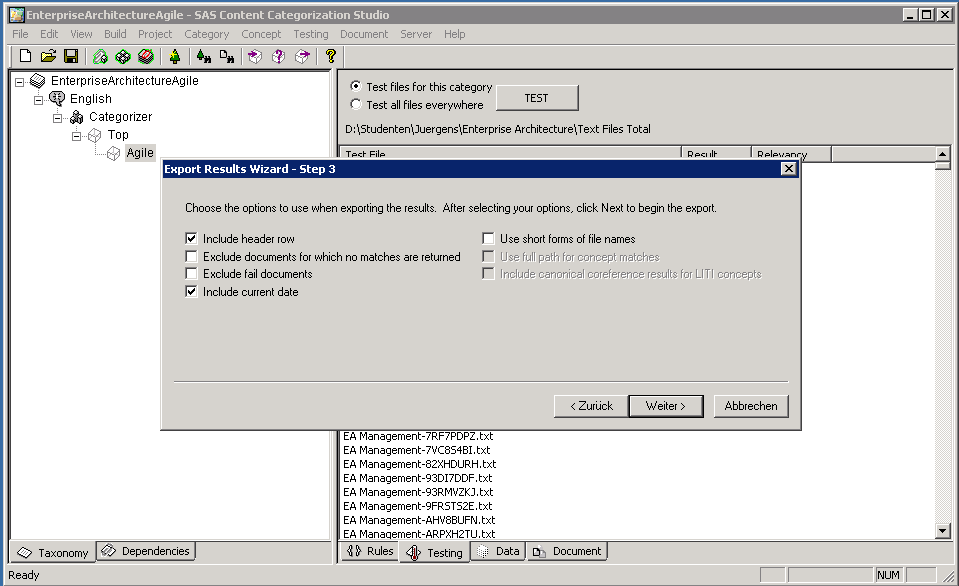This screenshot has width=959, height=586.
Task: Open the Document tab
Action: (567, 551)
